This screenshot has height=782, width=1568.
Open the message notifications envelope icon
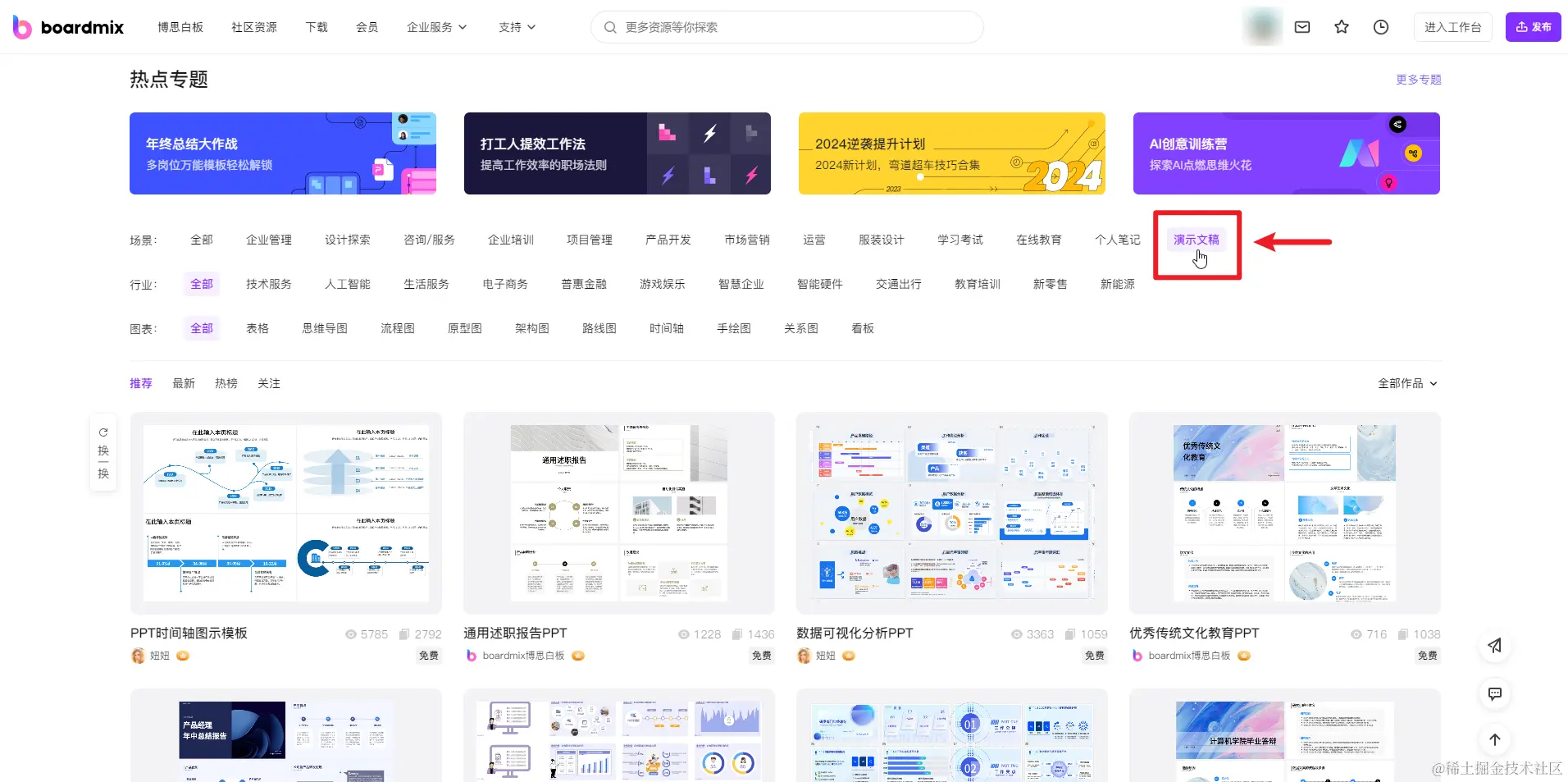click(x=1301, y=26)
